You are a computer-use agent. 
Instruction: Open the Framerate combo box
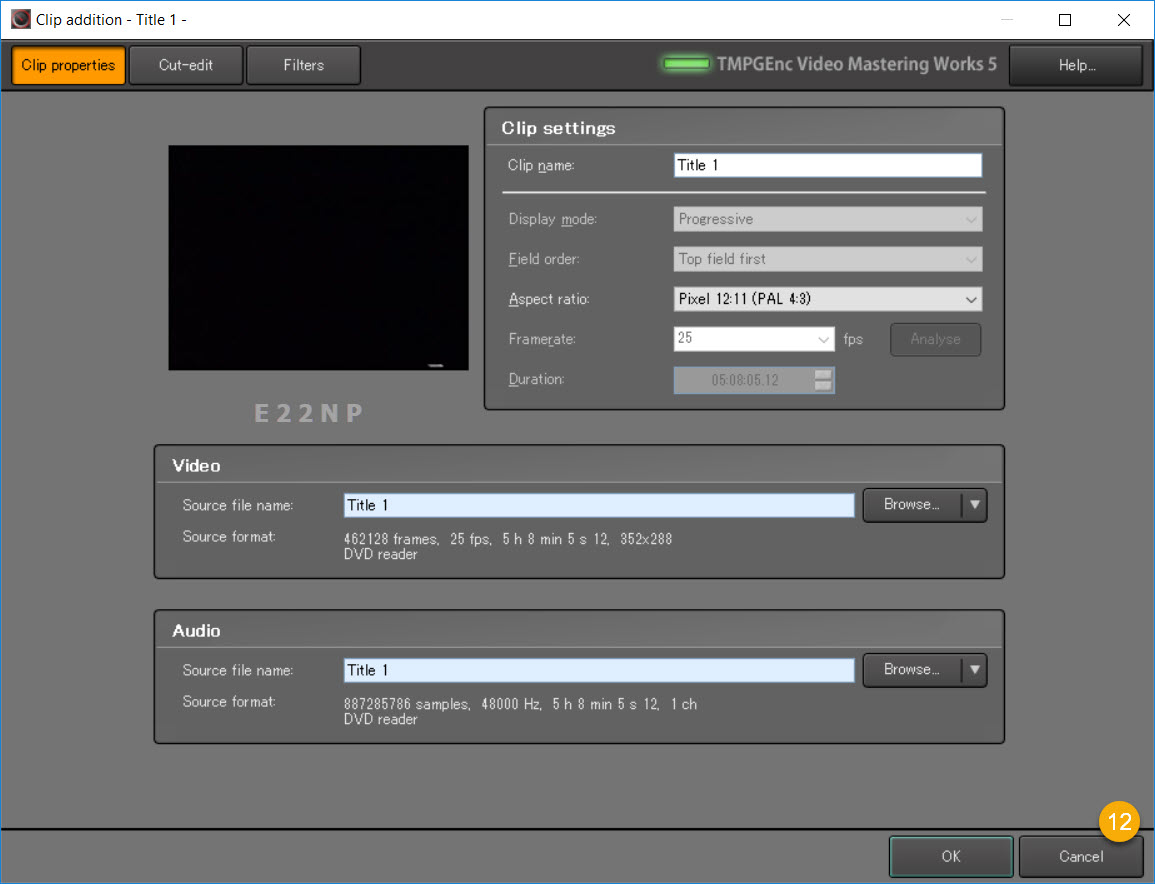(754, 339)
